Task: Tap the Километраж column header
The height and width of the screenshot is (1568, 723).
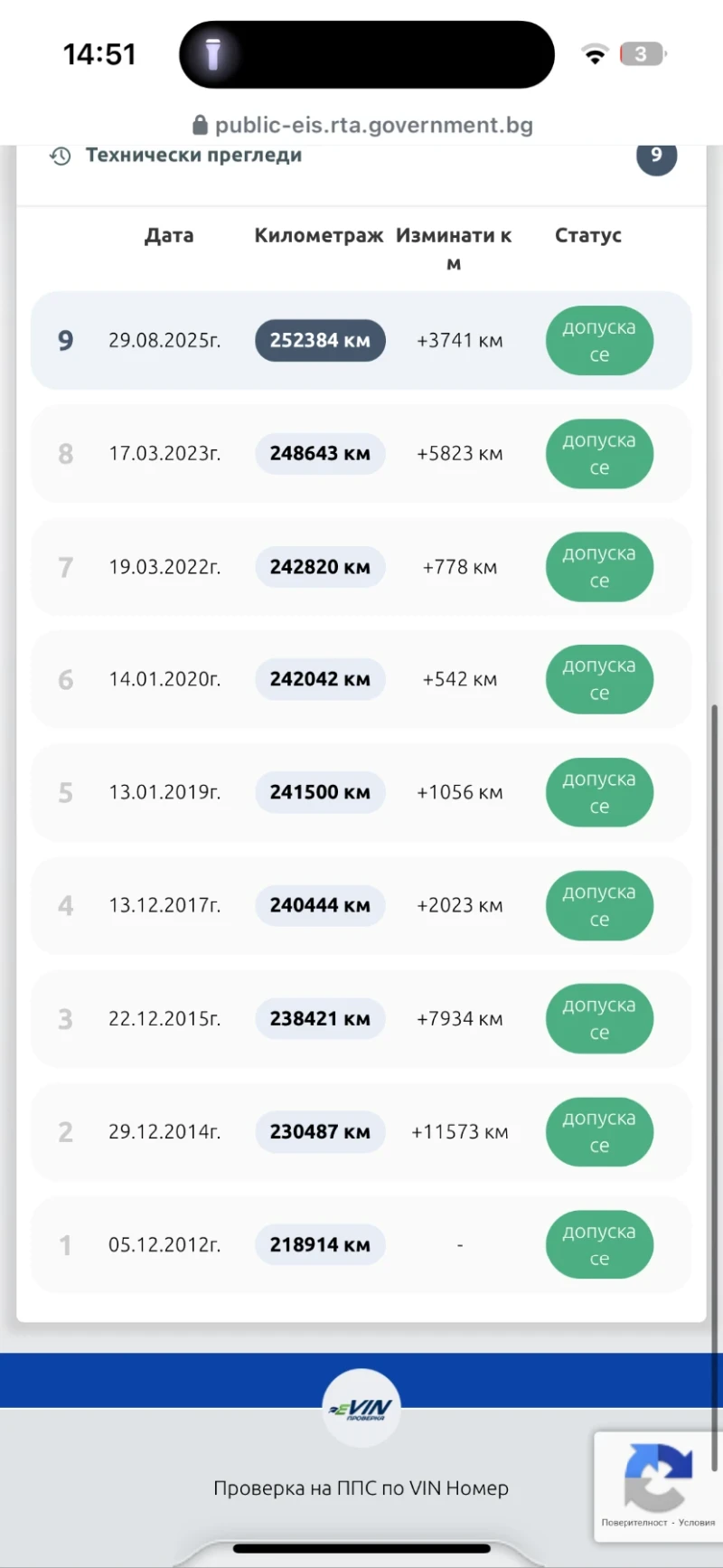Action: point(319,236)
